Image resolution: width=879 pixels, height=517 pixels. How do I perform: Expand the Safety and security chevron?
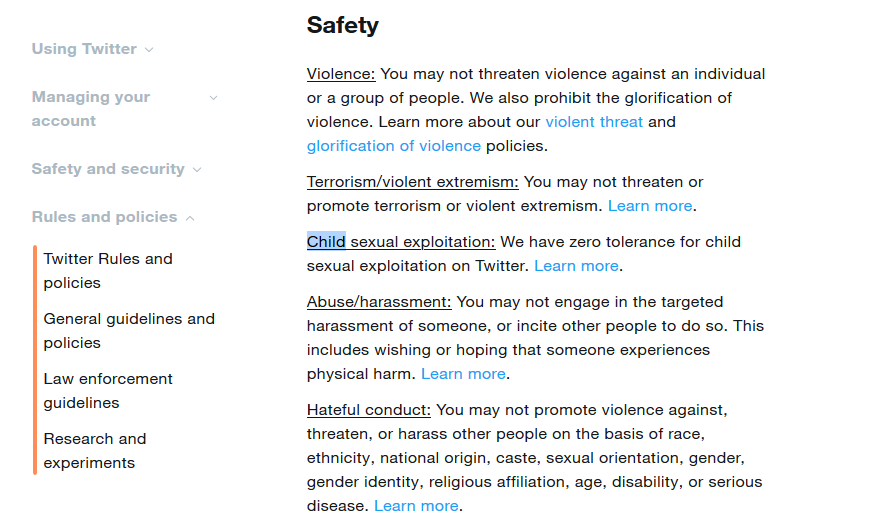[197, 170]
